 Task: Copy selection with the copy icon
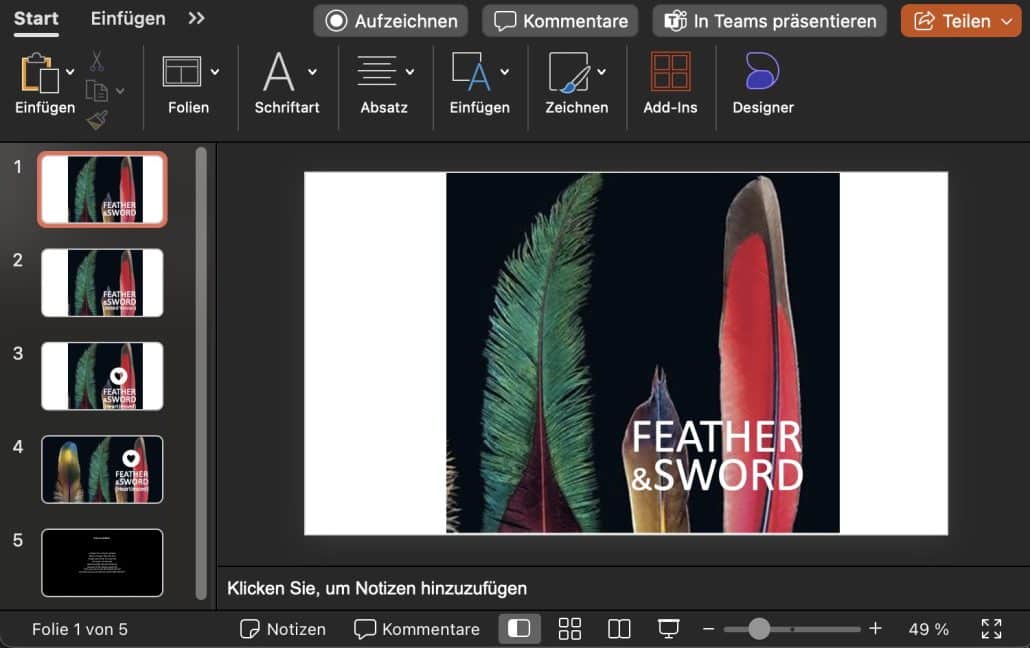(x=97, y=91)
